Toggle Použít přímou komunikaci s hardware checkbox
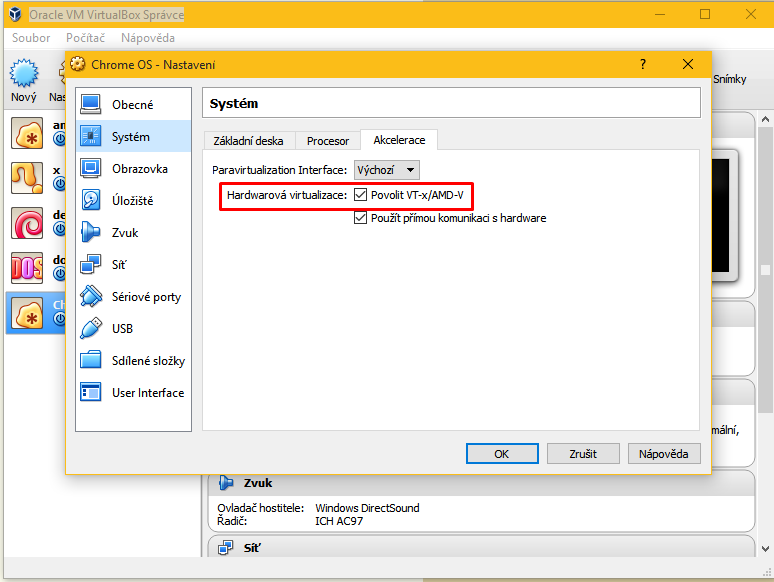This screenshot has height=582, width=774. (x=360, y=218)
